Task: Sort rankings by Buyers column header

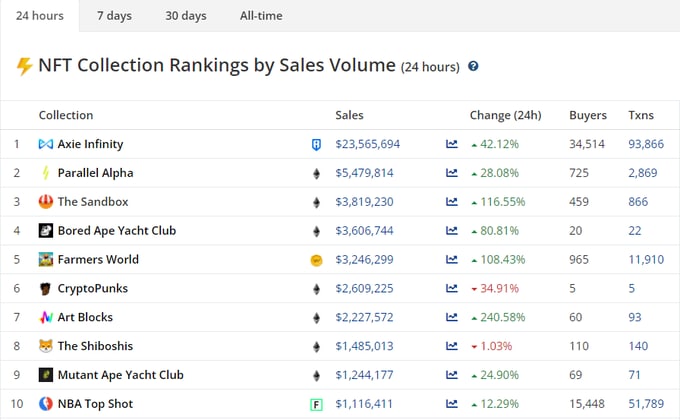Action: pos(588,115)
